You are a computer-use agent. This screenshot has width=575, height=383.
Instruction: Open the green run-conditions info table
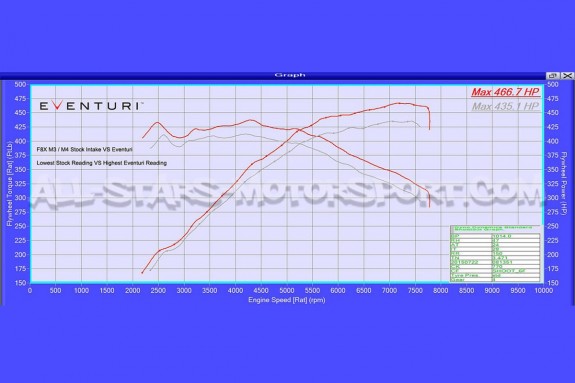click(x=495, y=254)
